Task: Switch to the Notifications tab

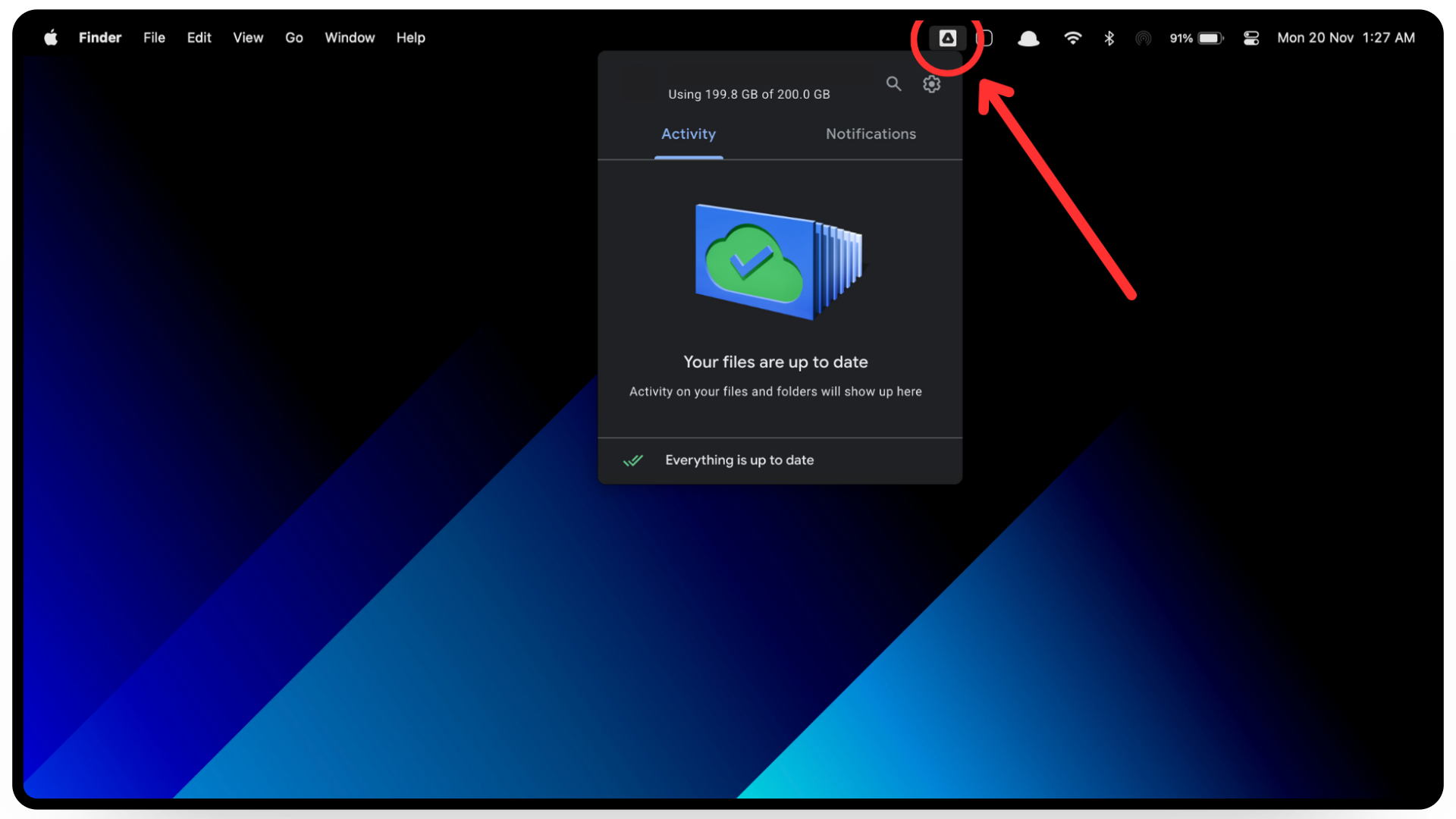Action: coord(871,134)
